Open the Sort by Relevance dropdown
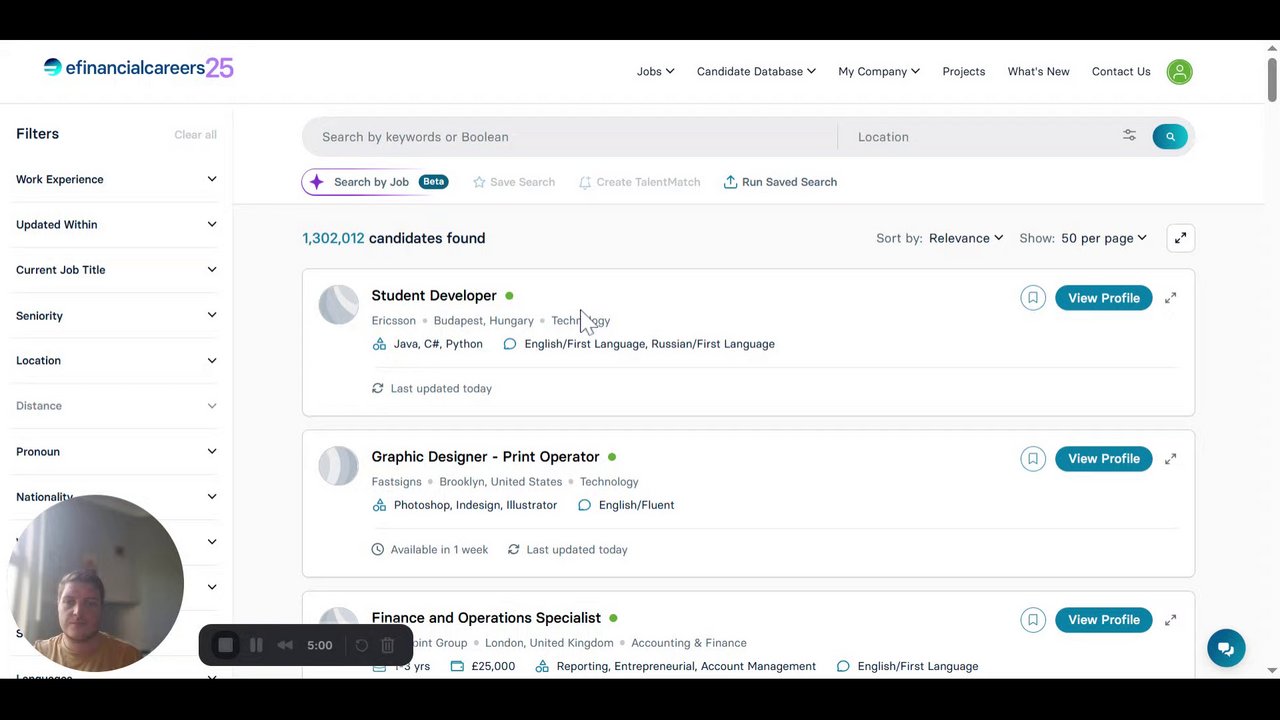Screen dimensions: 1280x720 (966, 238)
